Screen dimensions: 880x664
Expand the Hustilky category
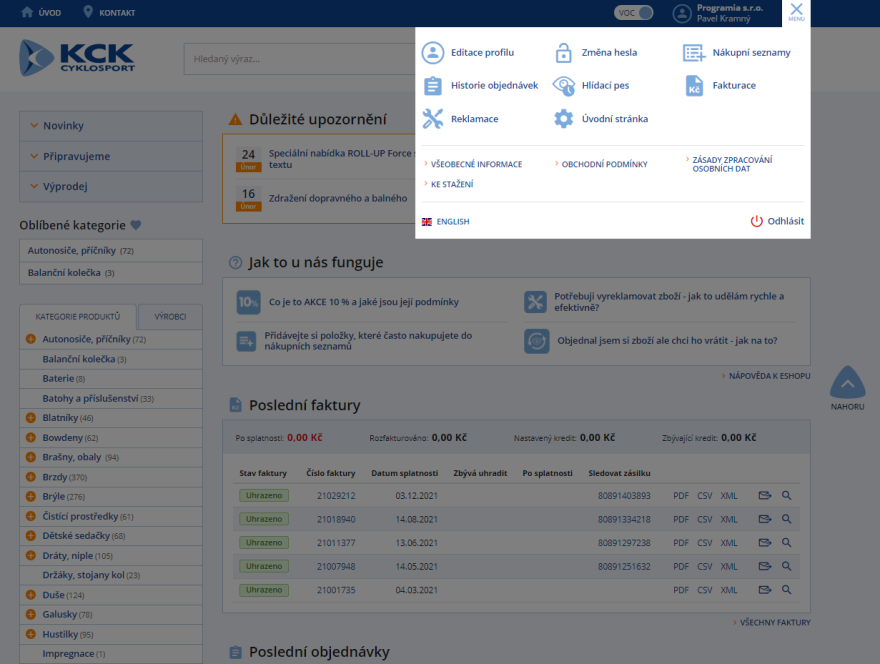[31, 634]
